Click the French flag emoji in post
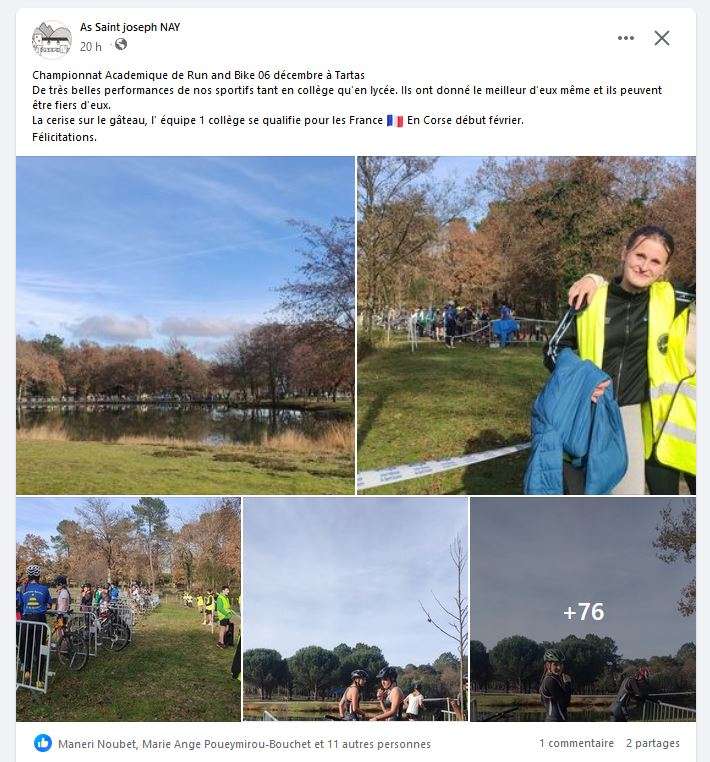Viewport: 710px width, 762px height. tap(395, 121)
